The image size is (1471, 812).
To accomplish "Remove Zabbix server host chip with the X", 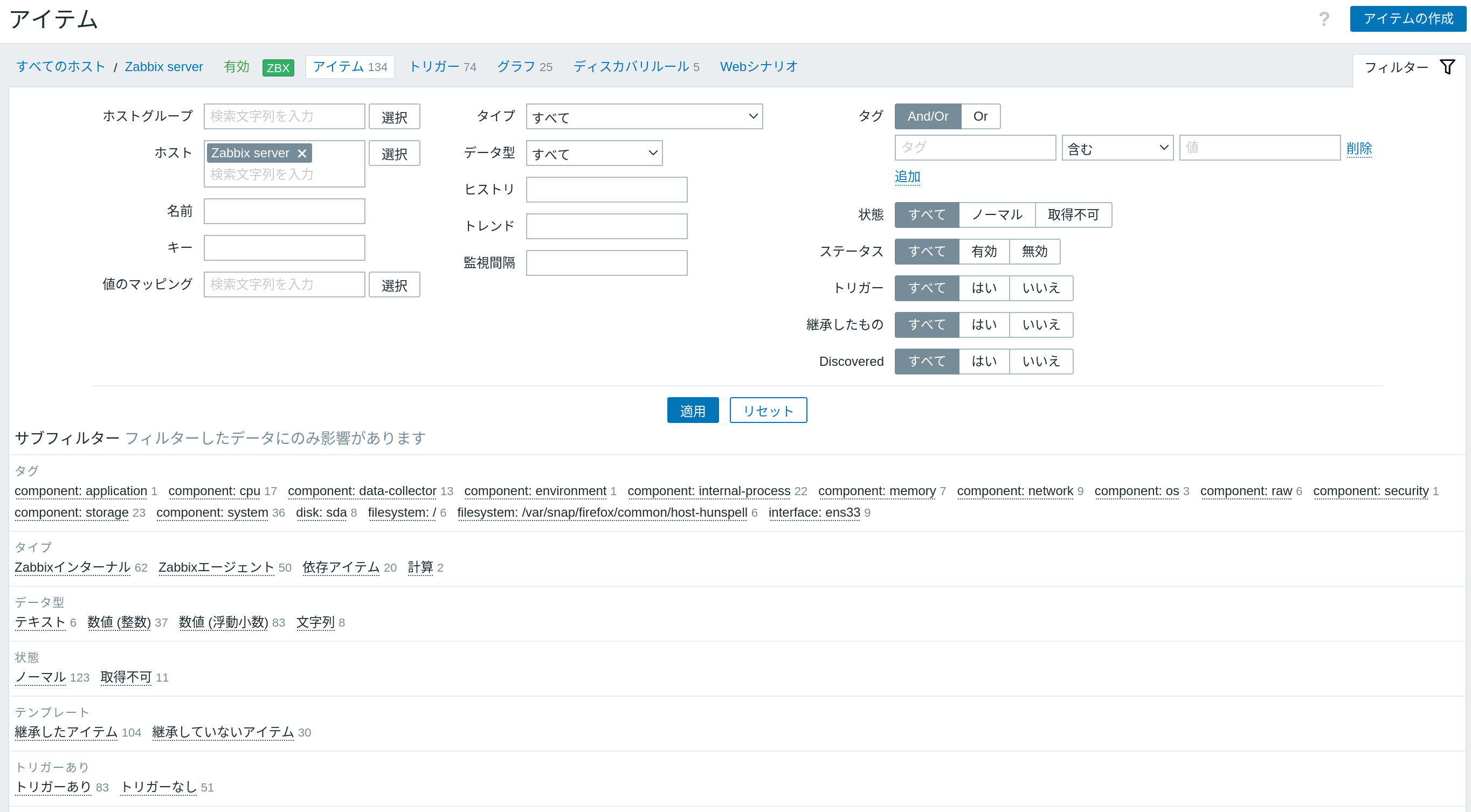I will point(302,153).
